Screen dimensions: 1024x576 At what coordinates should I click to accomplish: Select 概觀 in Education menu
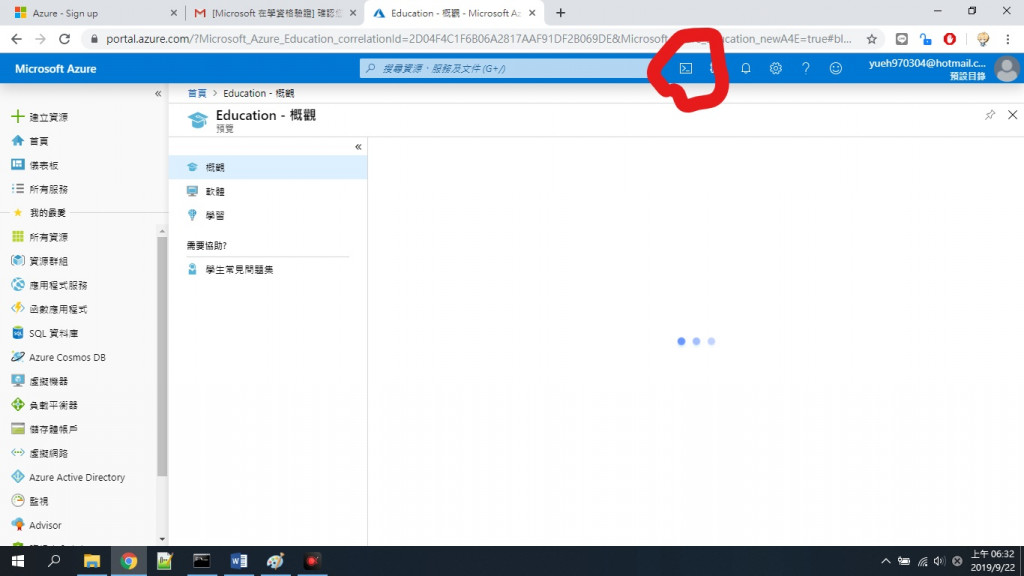[268, 167]
